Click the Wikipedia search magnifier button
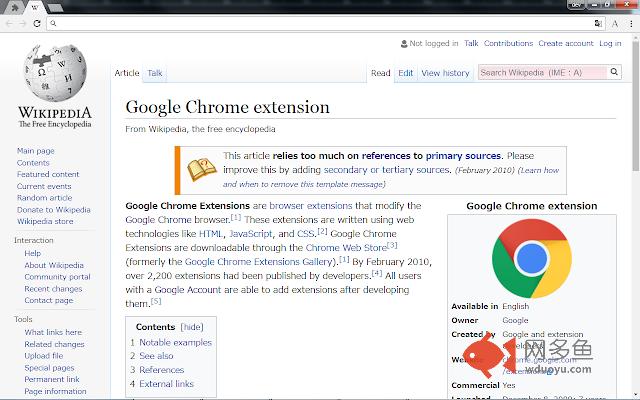The width and height of the screenshot is (640, 400). tap(614, 72)
